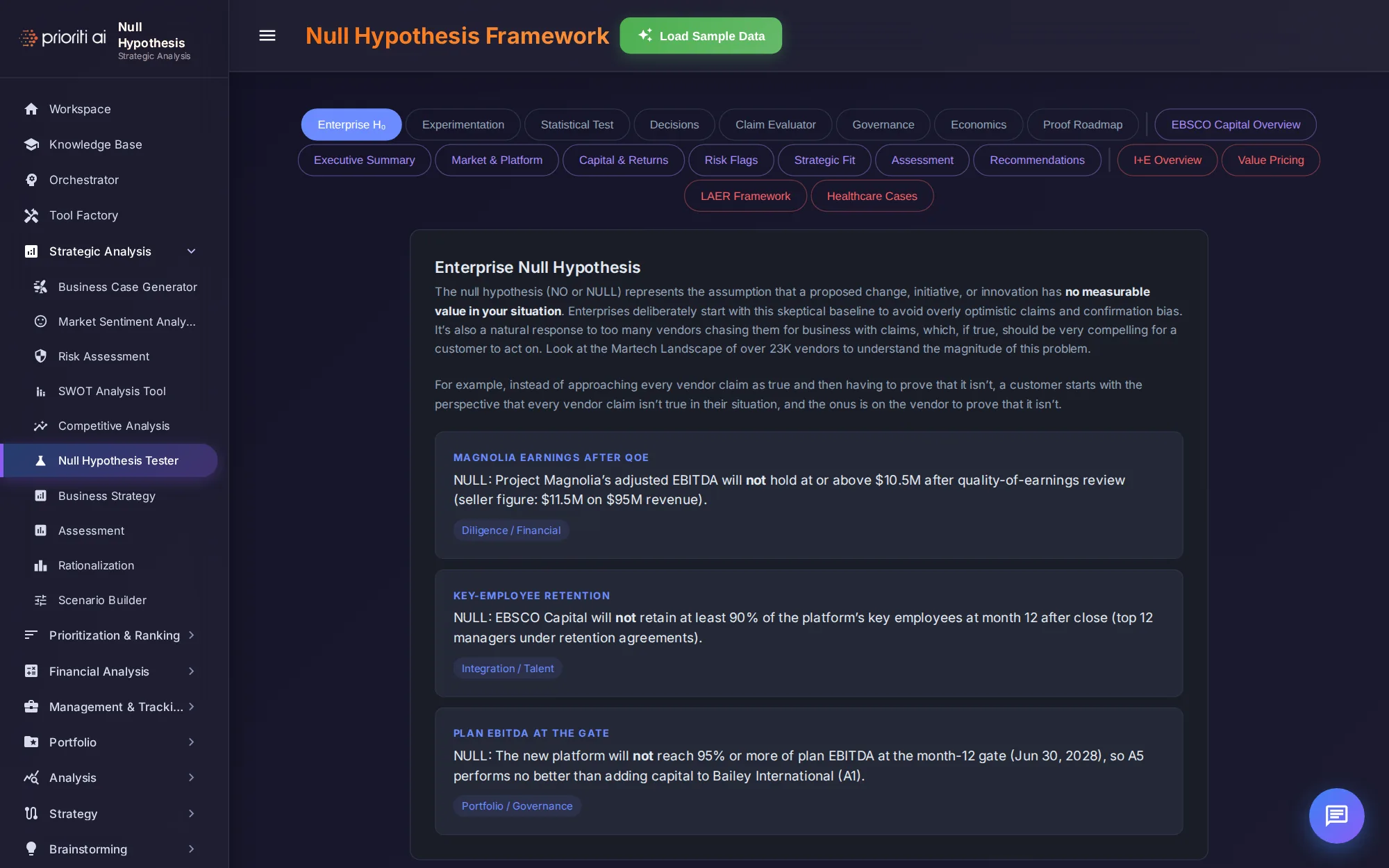Expand Prioritization & Ranking chevron
The width and height of the screenshot is (1389, 868).
192,635
